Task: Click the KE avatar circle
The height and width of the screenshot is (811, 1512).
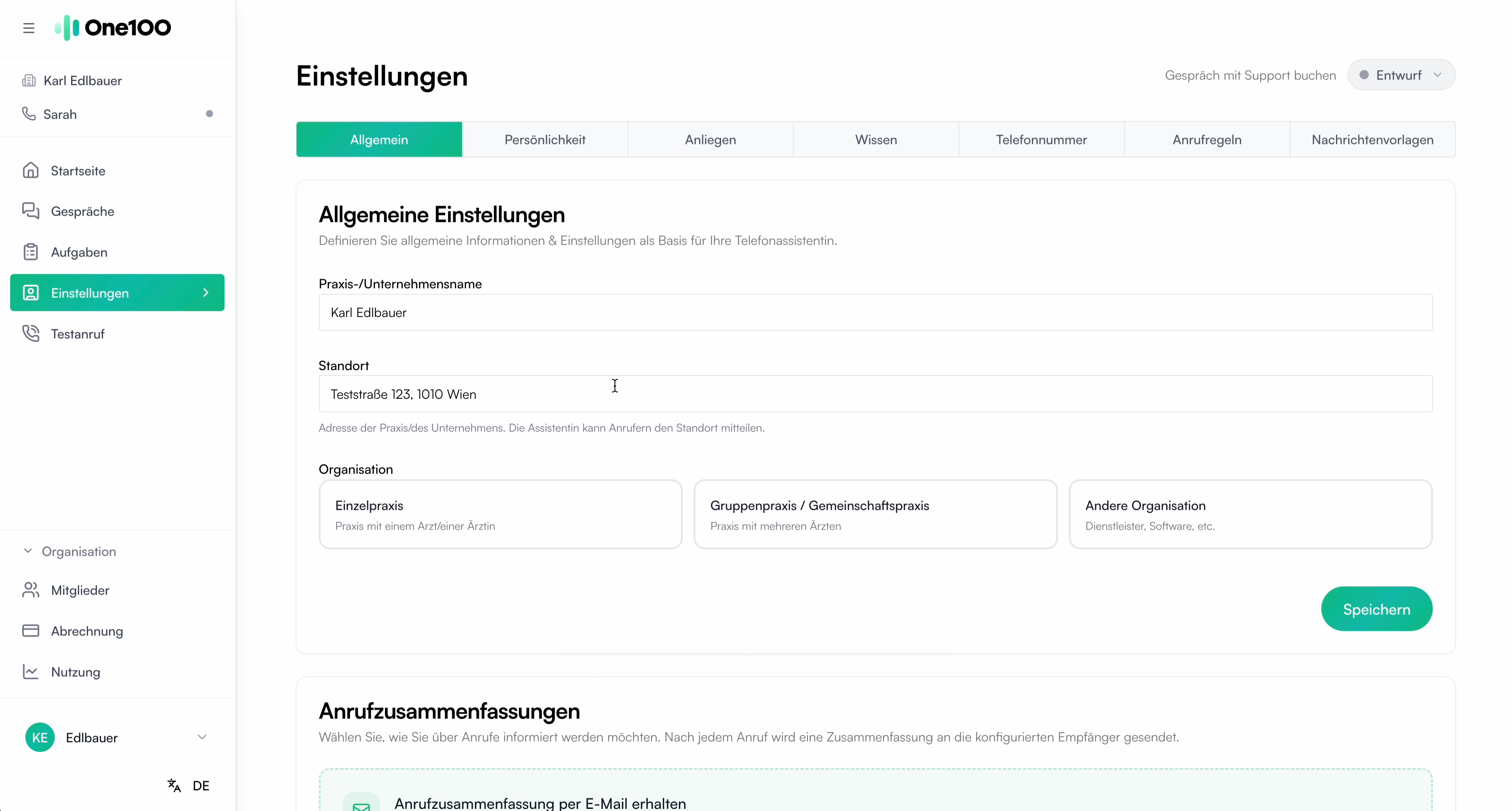Action: [40, 737]
